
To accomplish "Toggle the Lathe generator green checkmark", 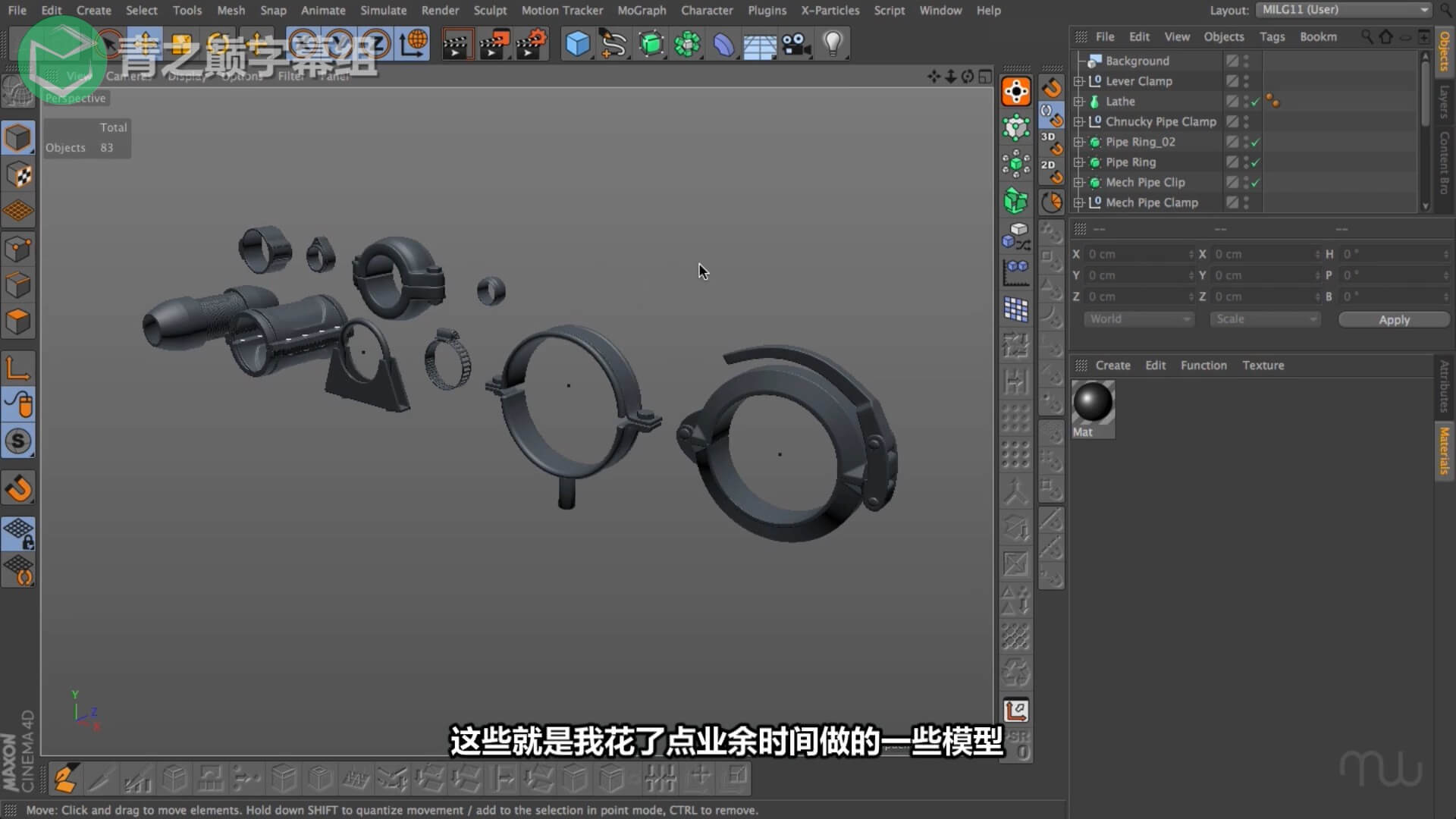I will coord(1256,102).
